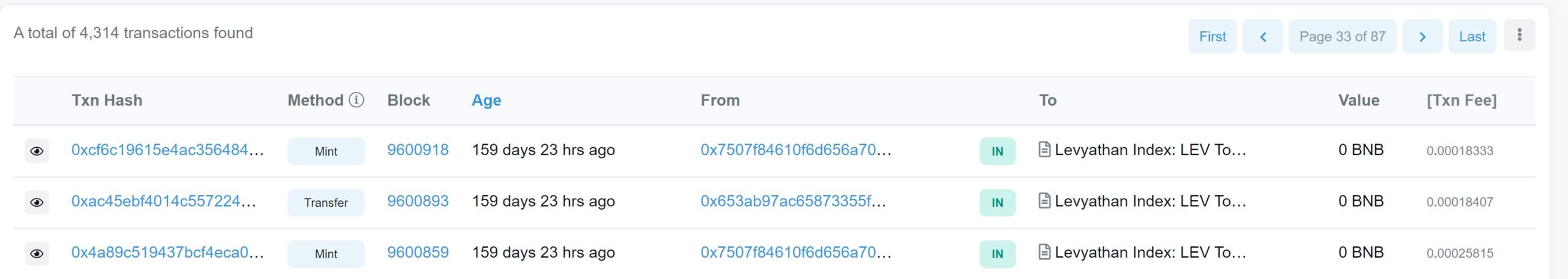Viewport: 1568px width, 279px height.
Task: Click contract document icon in second row
Action: tap(1045, 201)
